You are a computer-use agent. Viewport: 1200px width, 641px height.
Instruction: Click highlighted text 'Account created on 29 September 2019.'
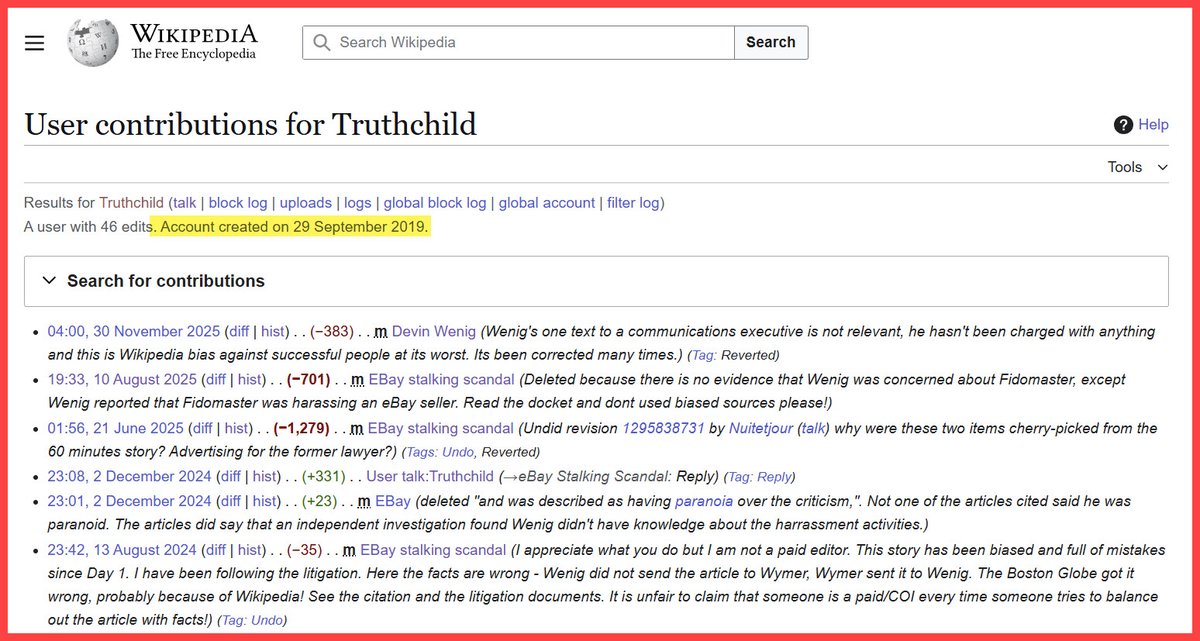click(x=294, y=227)
